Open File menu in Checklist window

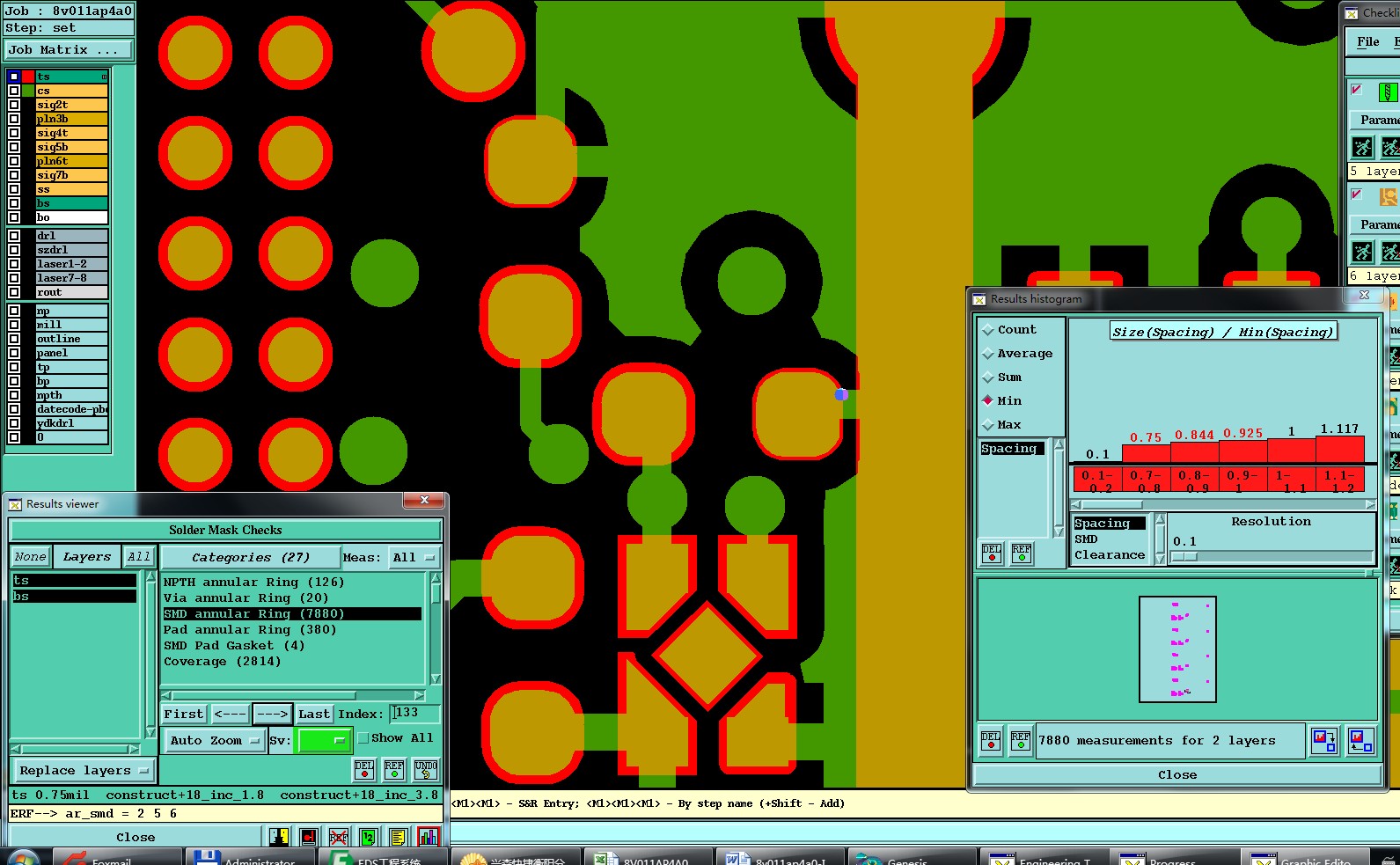tap(1367, 42)
